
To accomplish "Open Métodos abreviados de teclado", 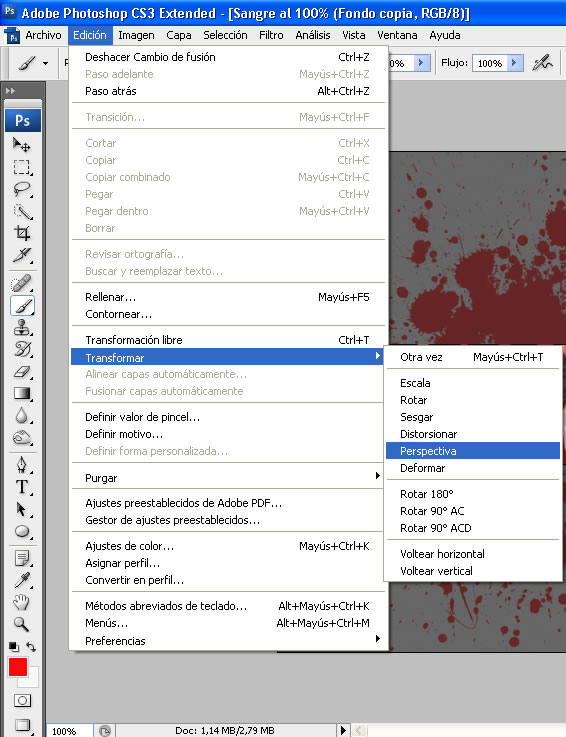I will click(228, 606).
